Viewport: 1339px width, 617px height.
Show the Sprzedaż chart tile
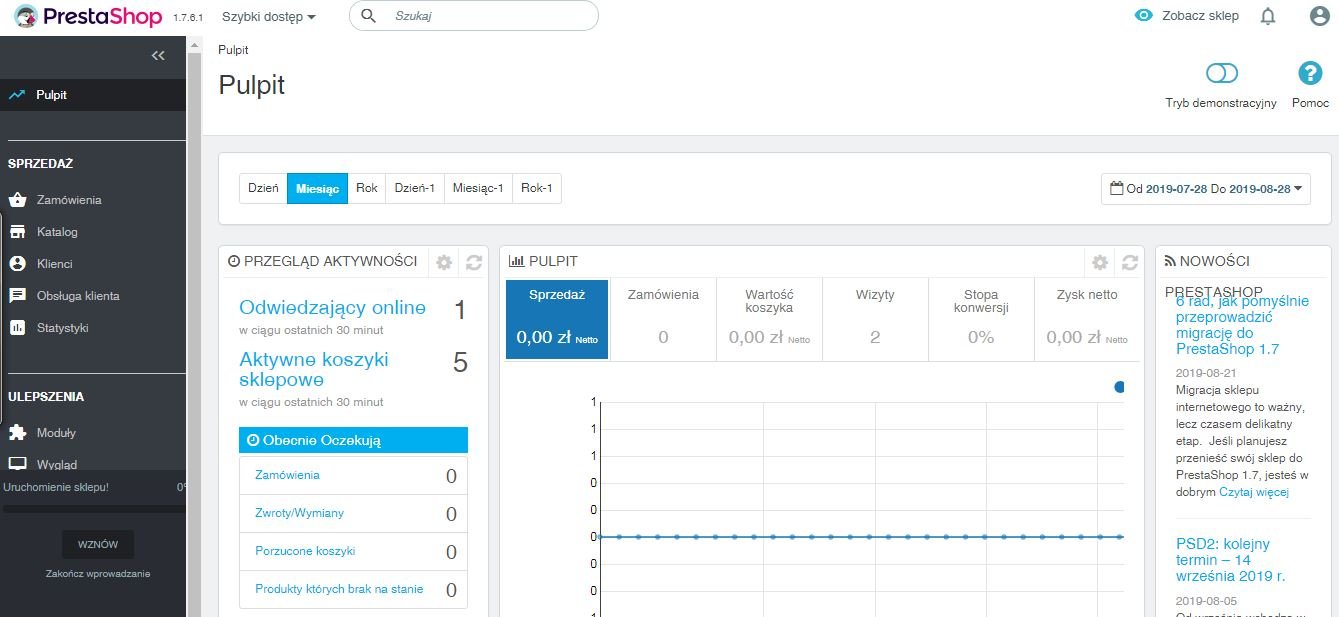click(x=557, y=319)
